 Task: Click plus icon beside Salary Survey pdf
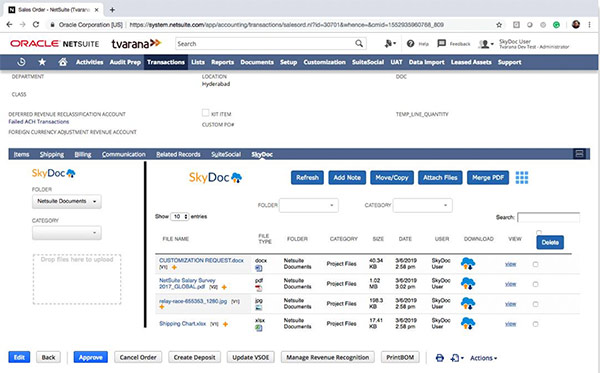coord(224,287)
